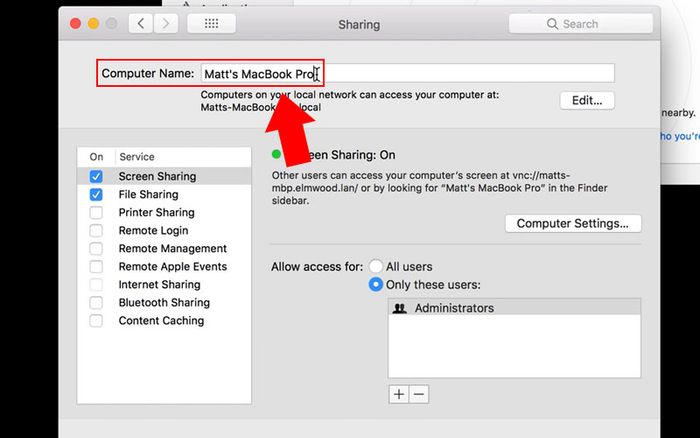Viewport: 700px width, 438px height.
Task: Select the Internet Sharing service row
Action: point(164,284)
